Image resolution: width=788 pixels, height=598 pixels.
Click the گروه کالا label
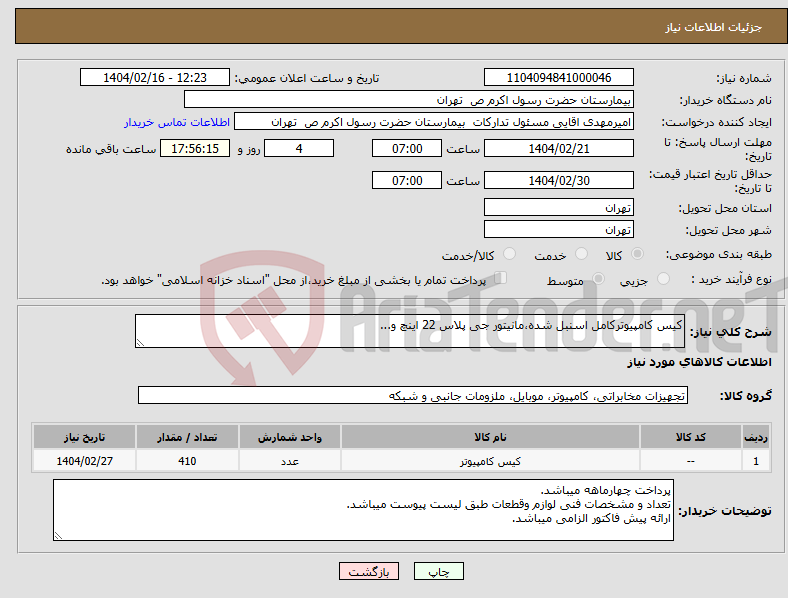746,395
